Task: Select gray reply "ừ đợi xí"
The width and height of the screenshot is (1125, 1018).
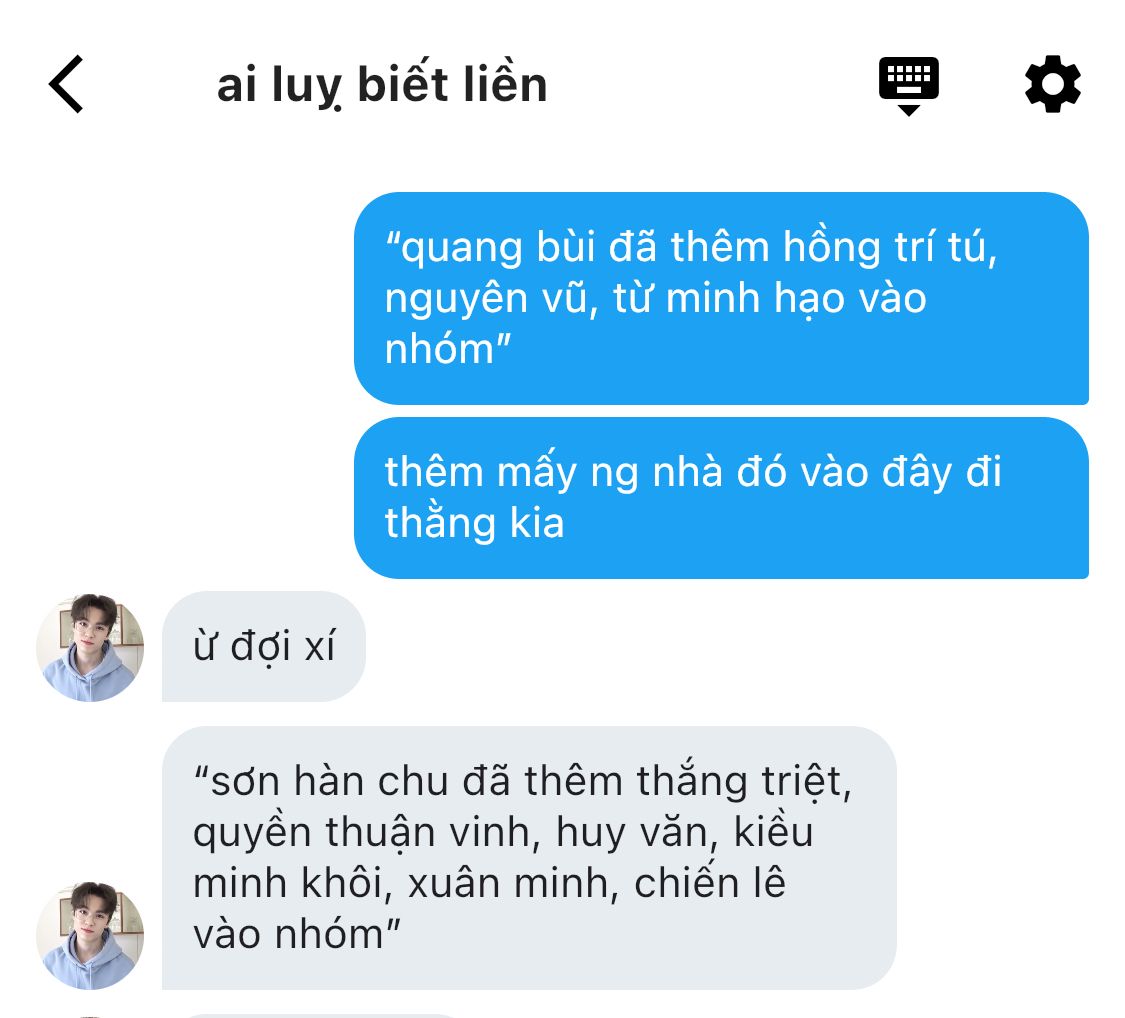Action: [x=263, y=646]
